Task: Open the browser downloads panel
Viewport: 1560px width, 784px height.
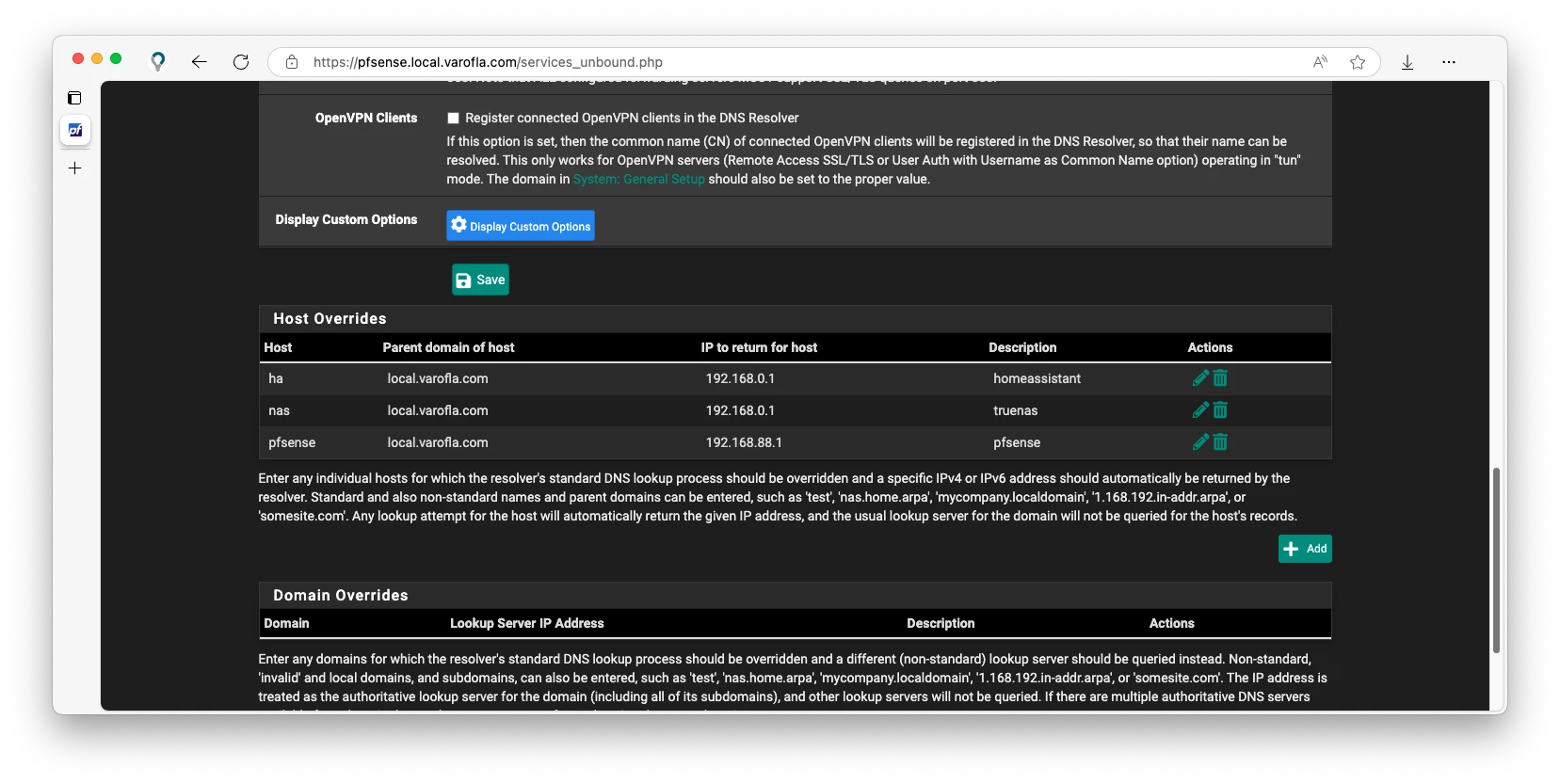Action: [1407, 62]
